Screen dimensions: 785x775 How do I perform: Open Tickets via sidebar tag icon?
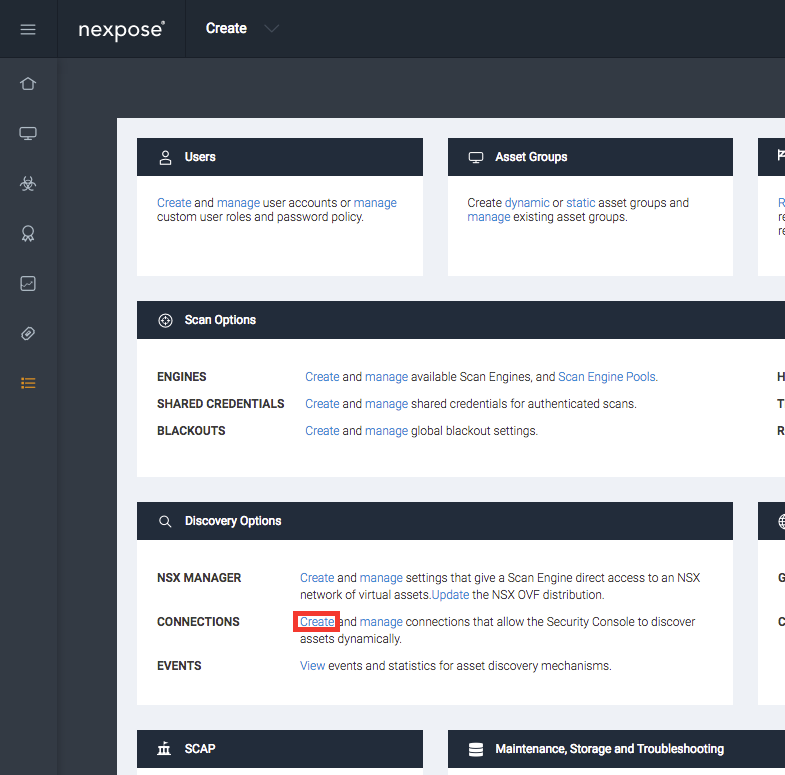click(28, 334)
